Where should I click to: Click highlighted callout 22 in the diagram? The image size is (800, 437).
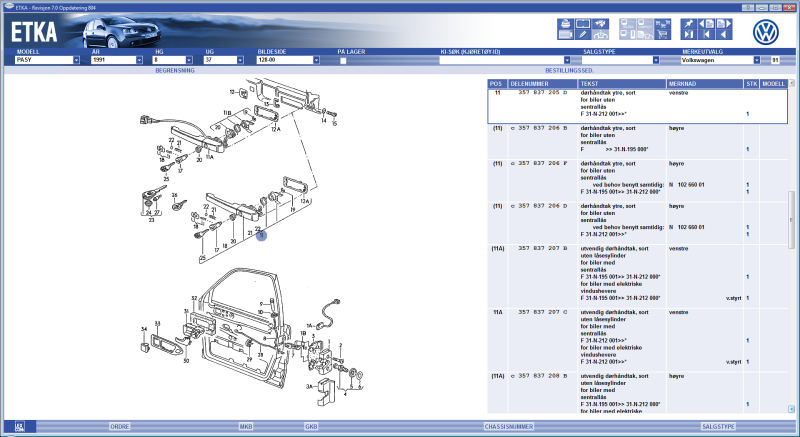260,236
